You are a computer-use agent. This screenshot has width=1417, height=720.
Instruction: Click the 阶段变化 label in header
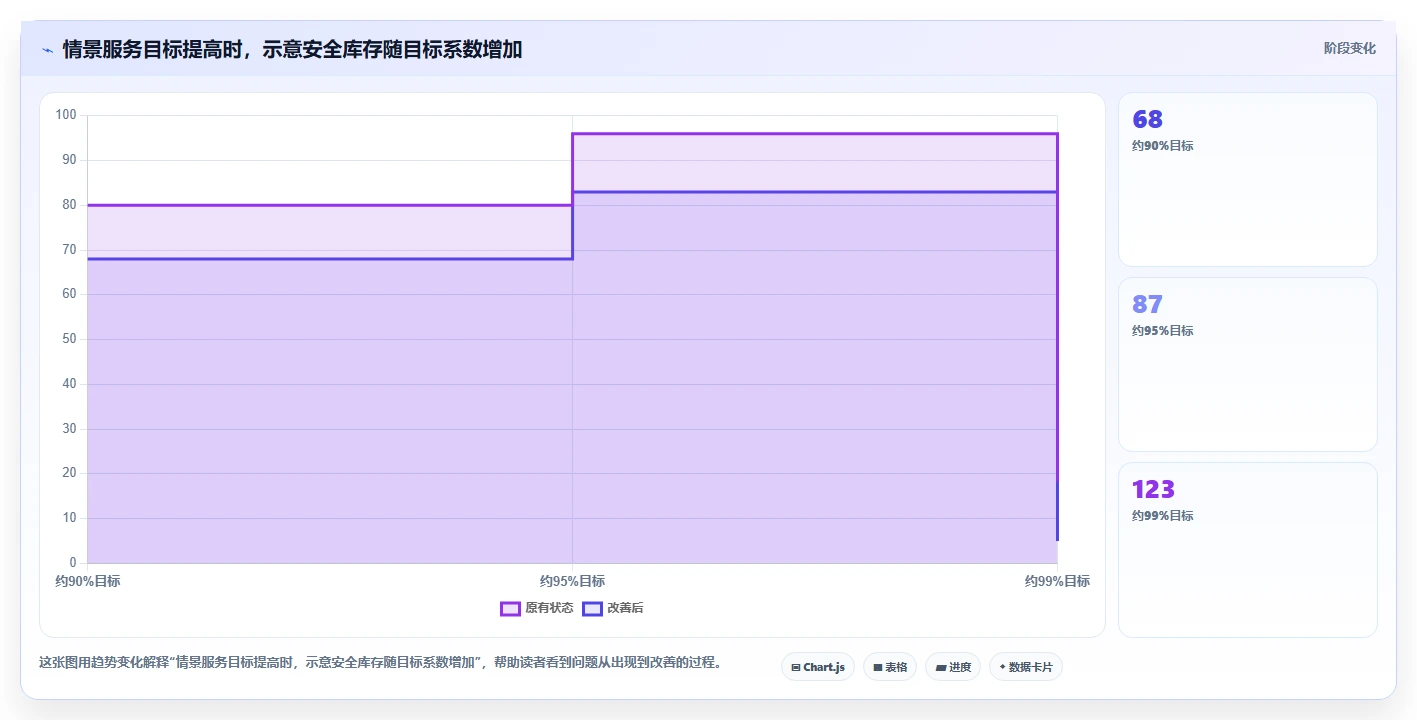(x=1350, y=49)
